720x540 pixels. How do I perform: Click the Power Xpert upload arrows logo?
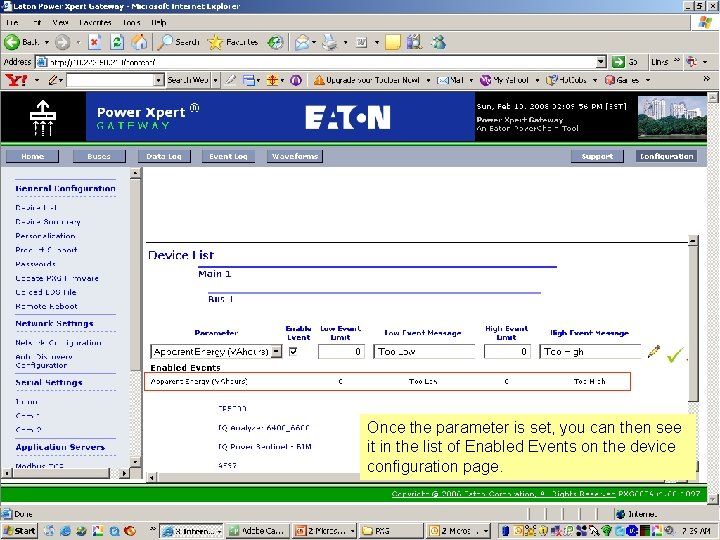43,118
